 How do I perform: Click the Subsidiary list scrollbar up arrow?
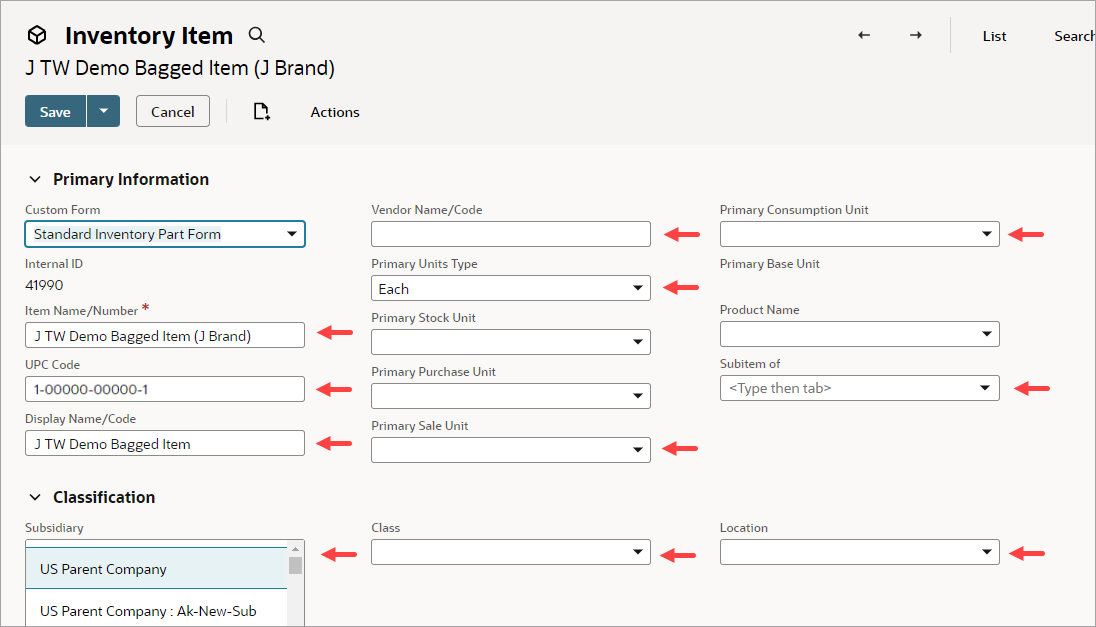(296, 549)
